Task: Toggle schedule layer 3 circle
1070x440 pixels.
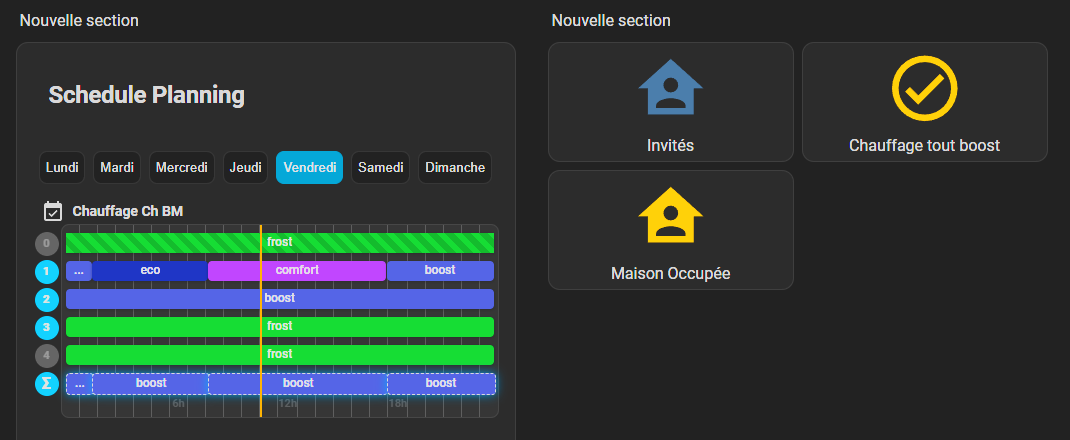Action: pyautogui.click(x=47, y=327)
